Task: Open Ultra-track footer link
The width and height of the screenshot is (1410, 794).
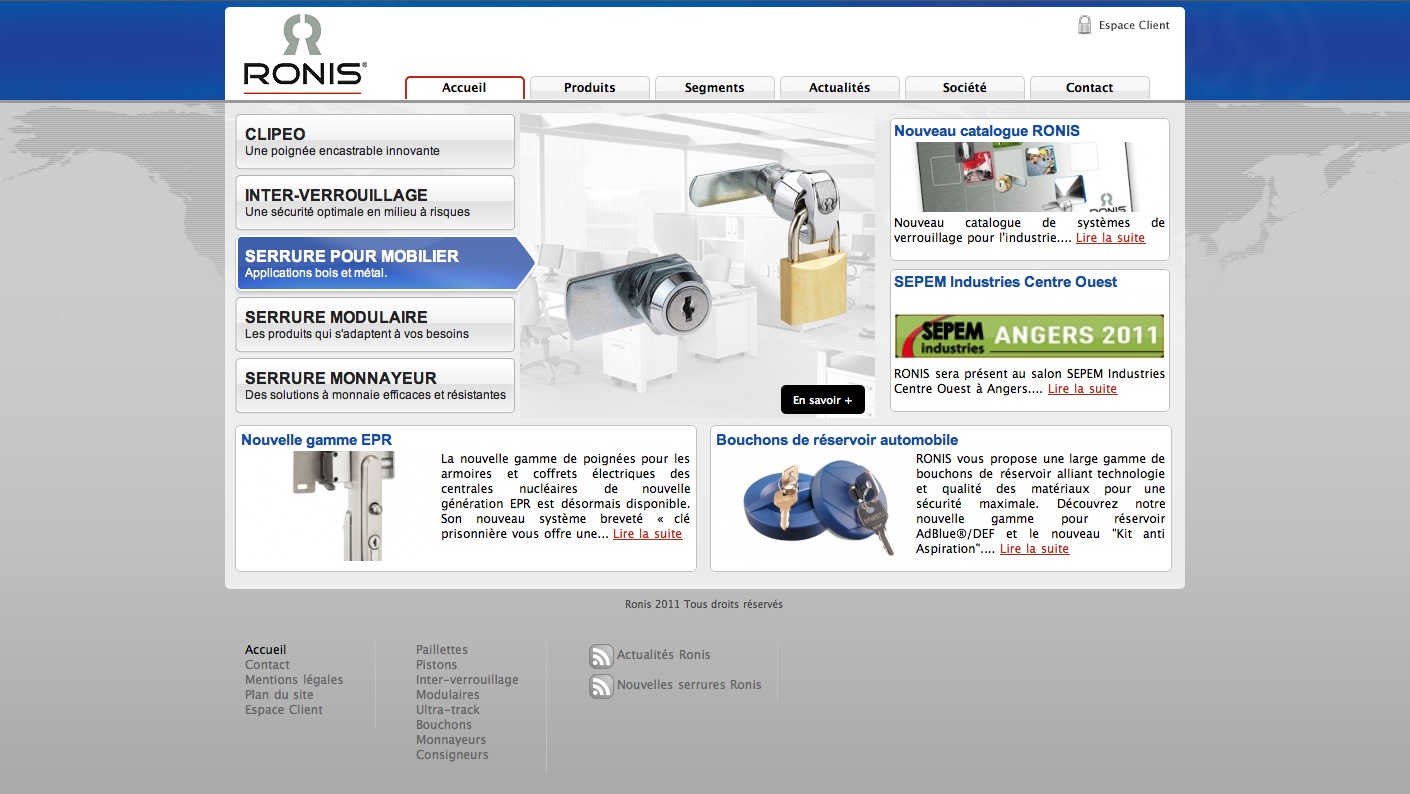Action: [448, 710]
